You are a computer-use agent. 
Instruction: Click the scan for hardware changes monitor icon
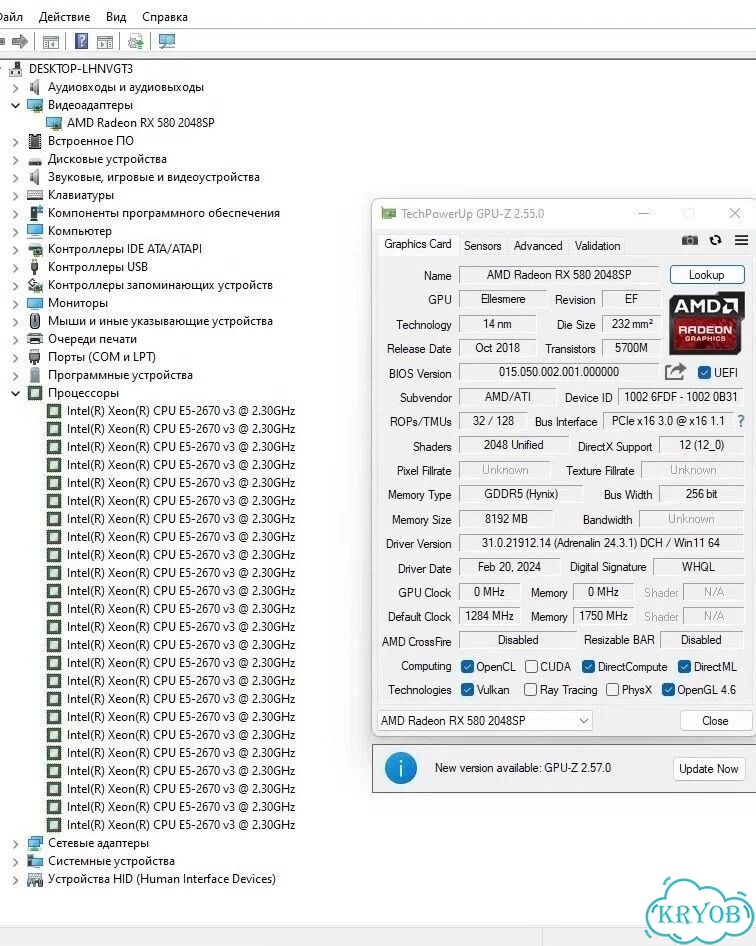pos(167,42)
